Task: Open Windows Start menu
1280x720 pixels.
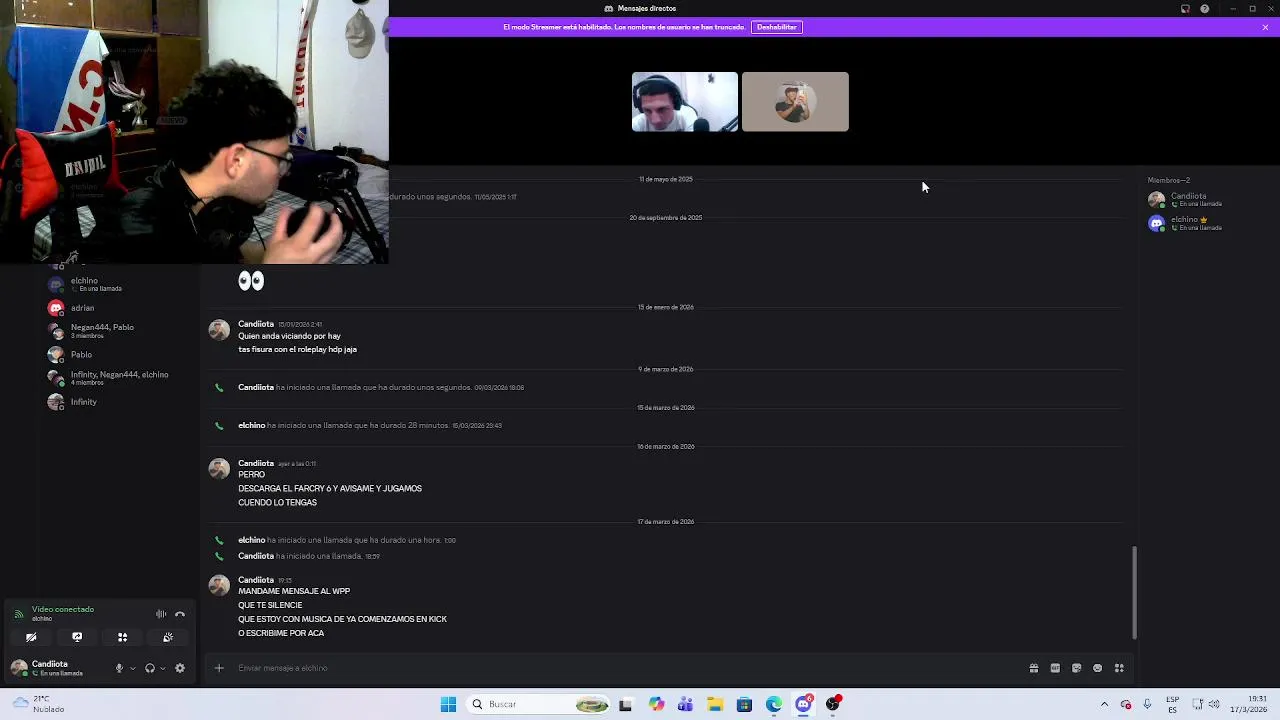Action: tap(448, 704)
